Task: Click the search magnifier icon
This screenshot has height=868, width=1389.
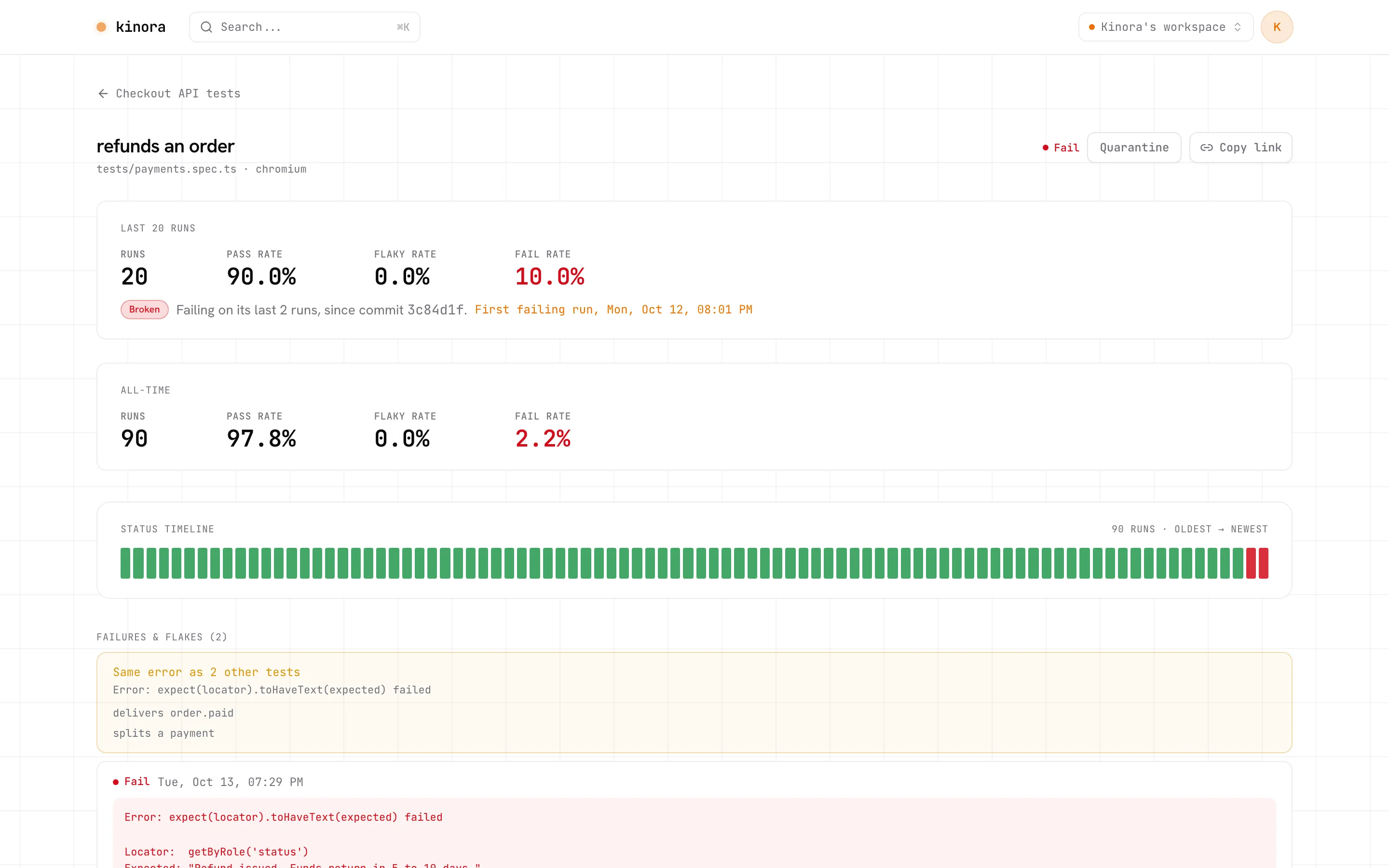Action: (206, 27)
